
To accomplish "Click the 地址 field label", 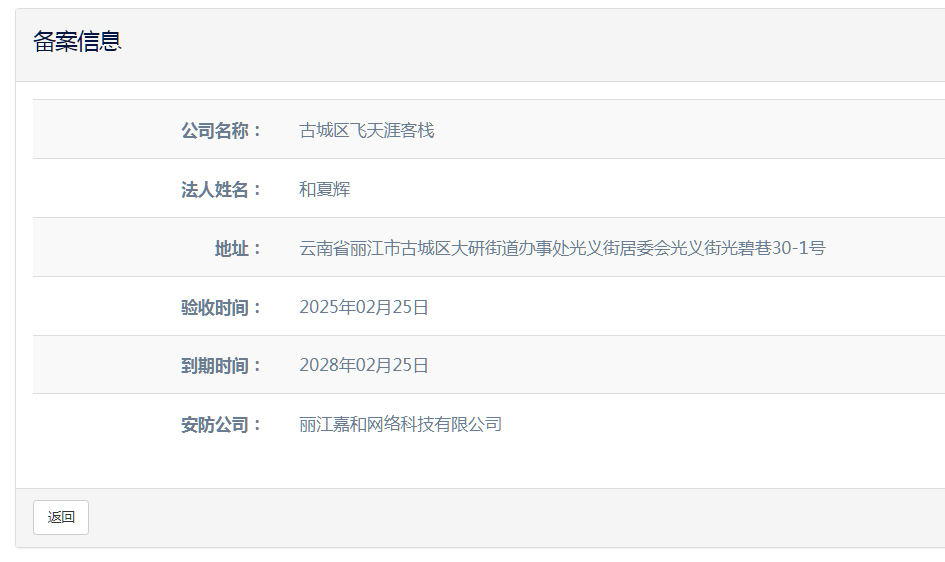I will [x=238, y=248].
